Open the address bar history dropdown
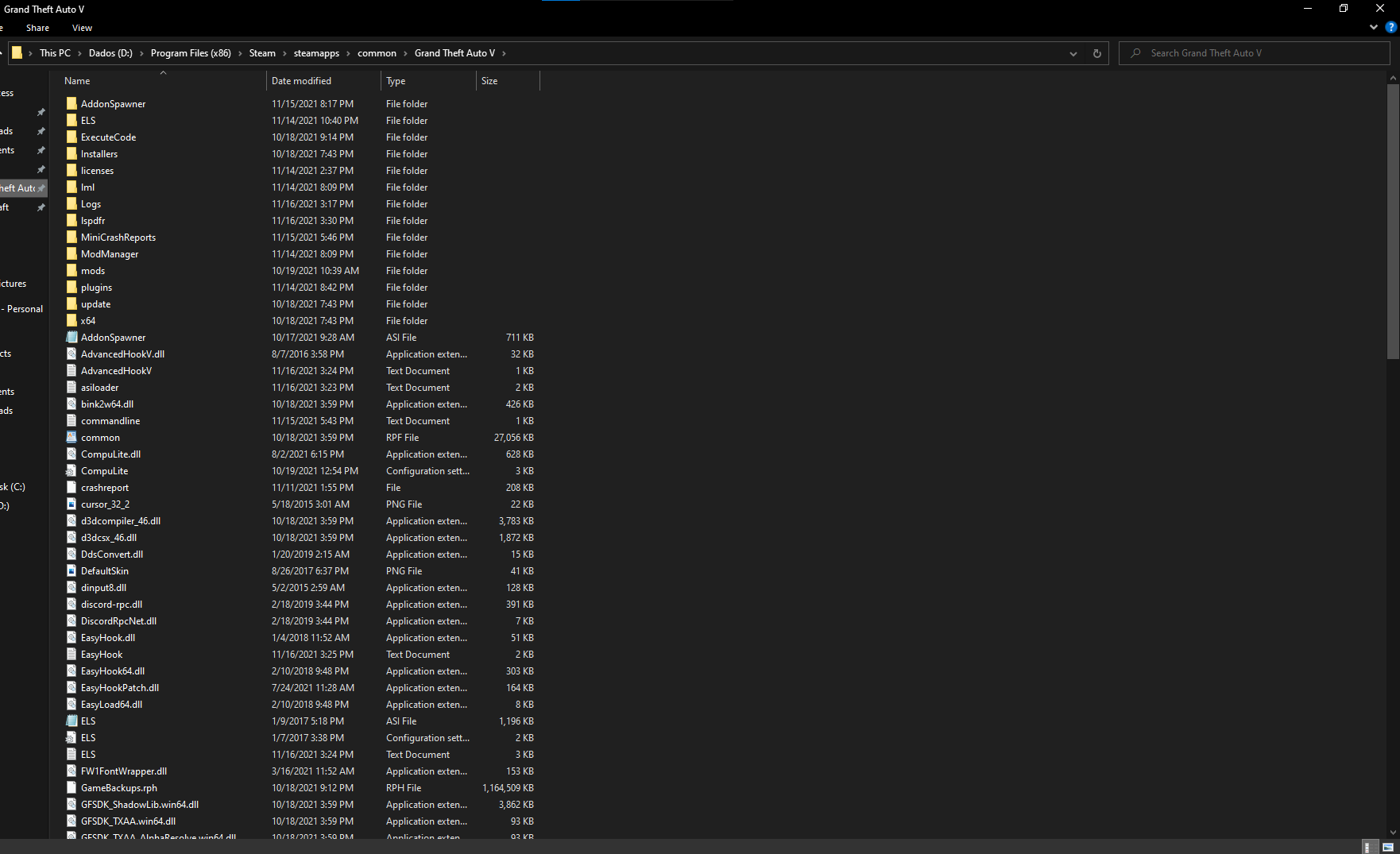Viewport: 1400px width, 854px height. tap(1073, 53)
